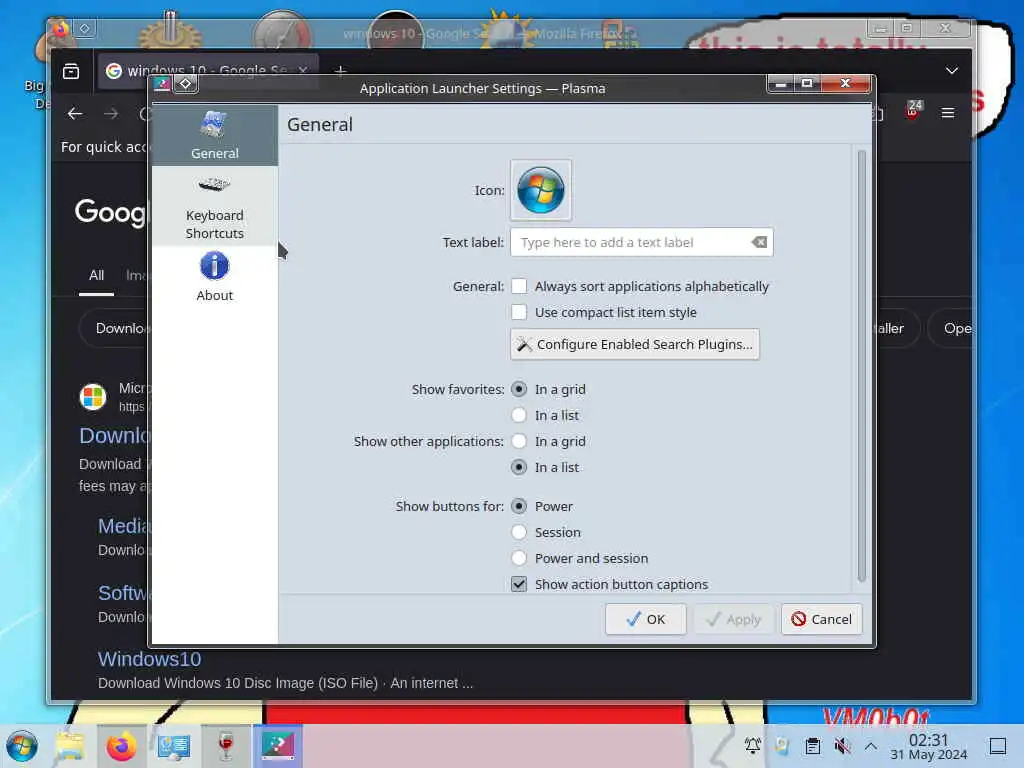
Task: Expand hidden system tray icons arrow
Action: tap(871, 746)
